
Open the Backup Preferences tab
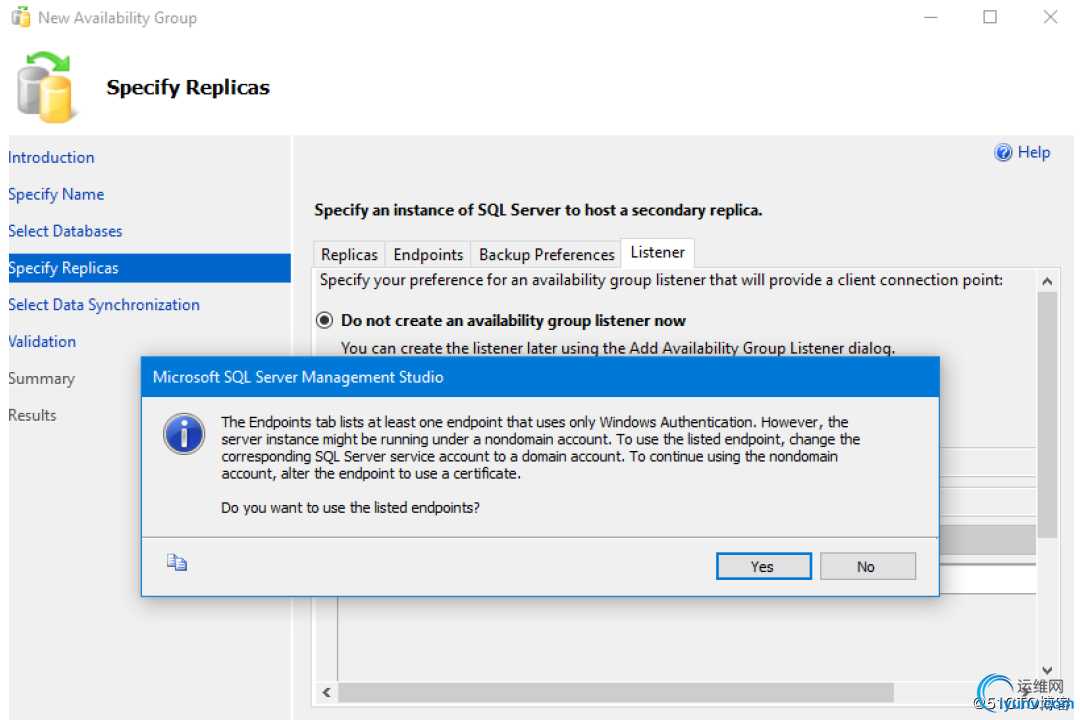[546, 254]
